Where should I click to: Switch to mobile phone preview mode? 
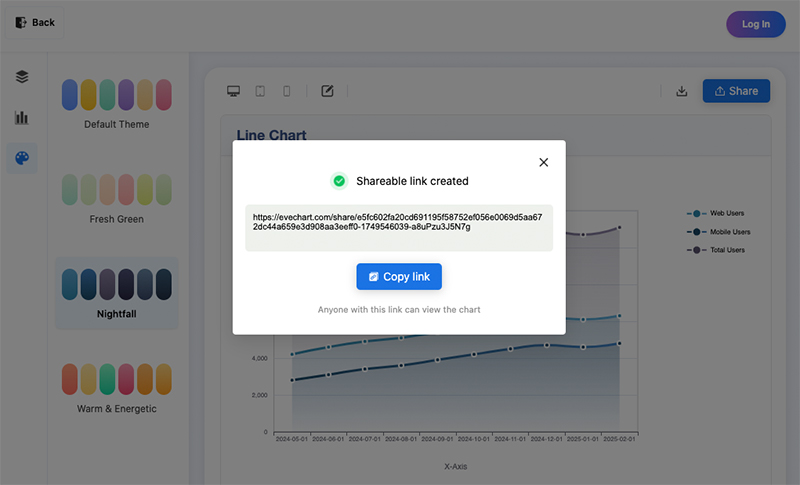(287, 91)
